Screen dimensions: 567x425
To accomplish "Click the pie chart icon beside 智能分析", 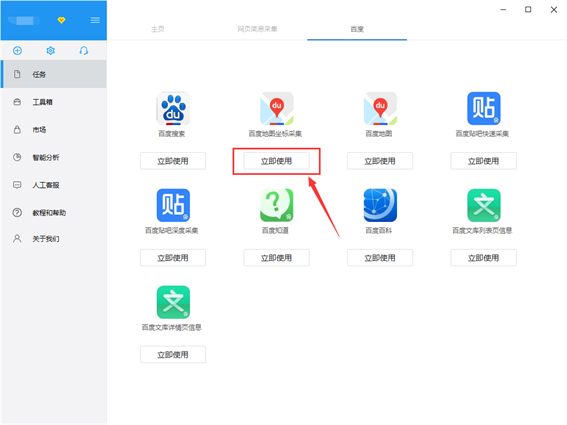I will point(17,157).
